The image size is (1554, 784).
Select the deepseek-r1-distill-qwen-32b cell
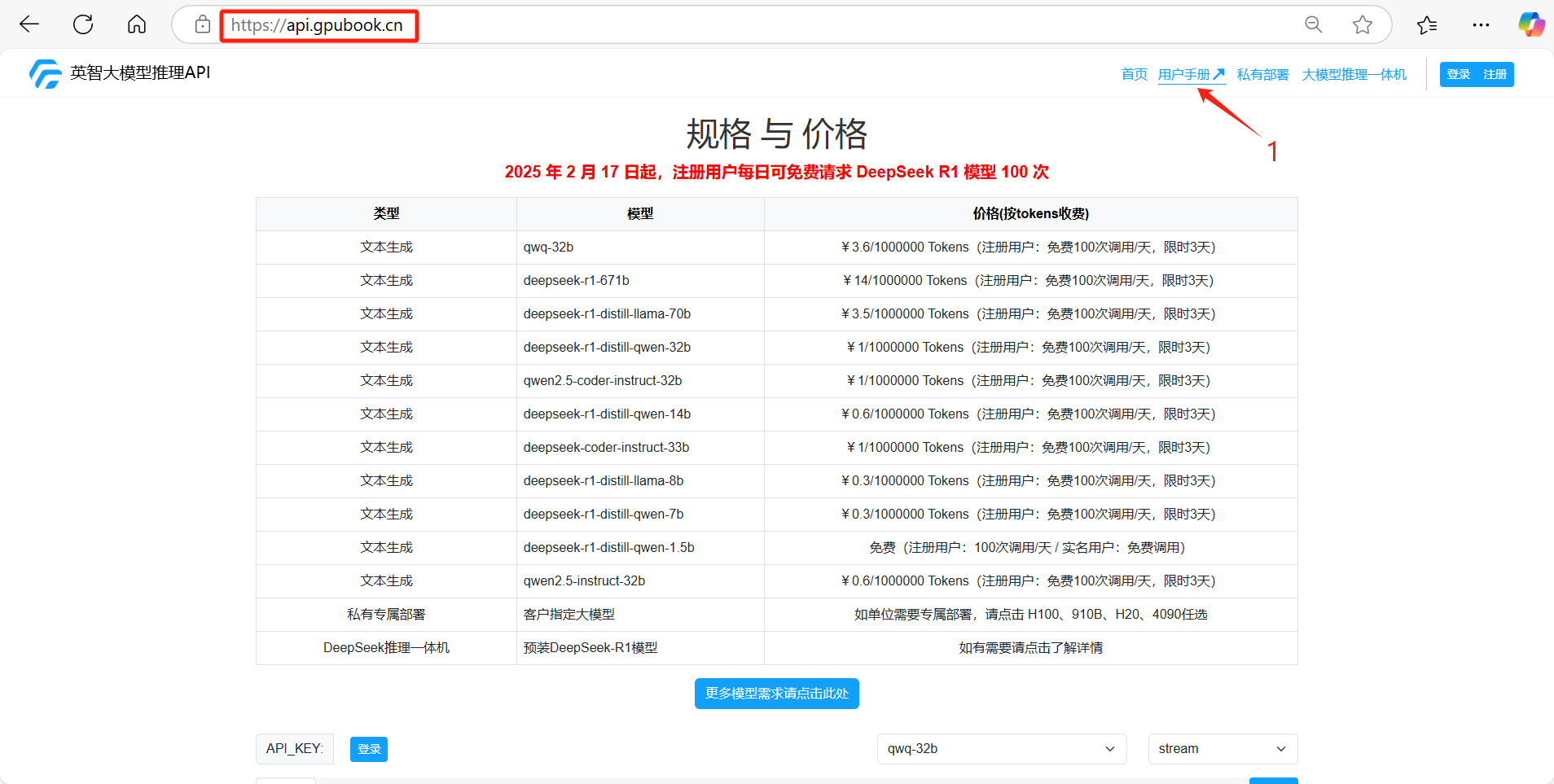pos(640,348)
